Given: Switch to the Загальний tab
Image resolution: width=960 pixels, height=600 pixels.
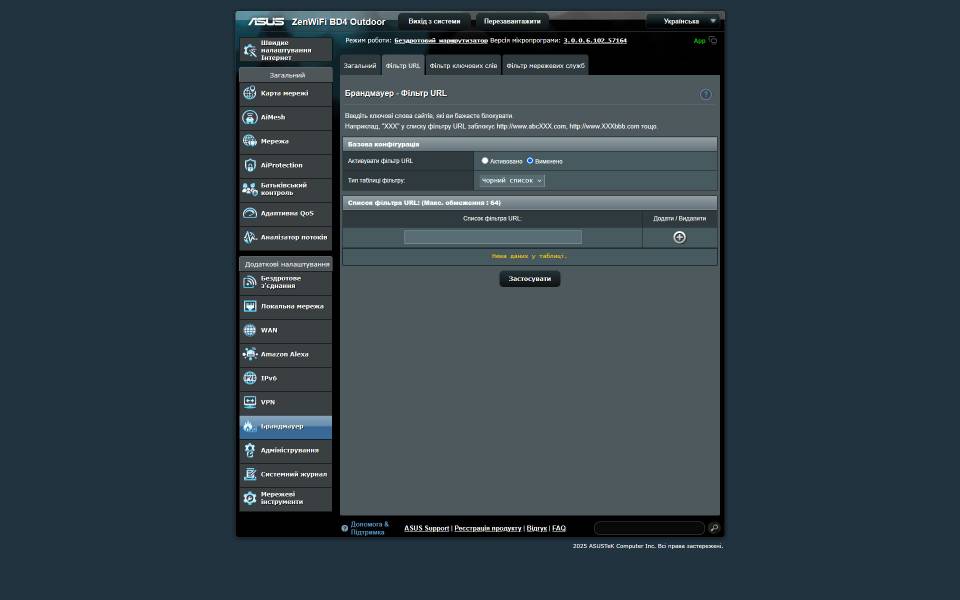Looking at the screenshot, I should 360,66.
